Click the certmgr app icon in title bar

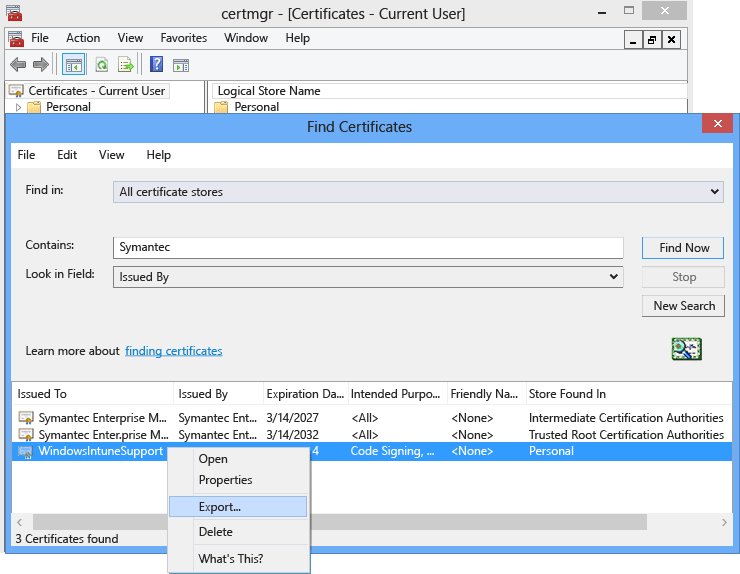tap(14, 13)
